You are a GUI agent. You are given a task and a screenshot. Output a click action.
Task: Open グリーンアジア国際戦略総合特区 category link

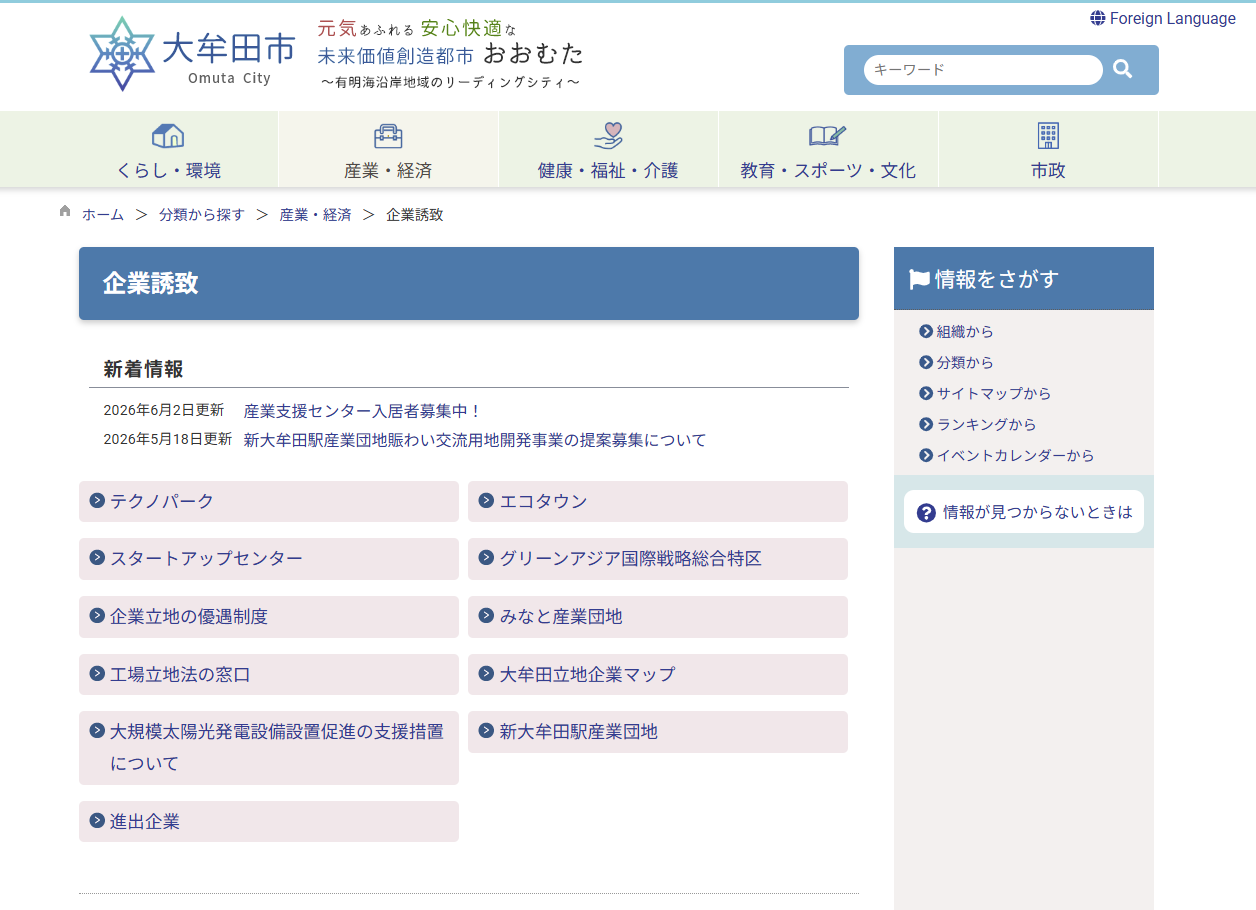pyautogui.click(x=658, y=559)
